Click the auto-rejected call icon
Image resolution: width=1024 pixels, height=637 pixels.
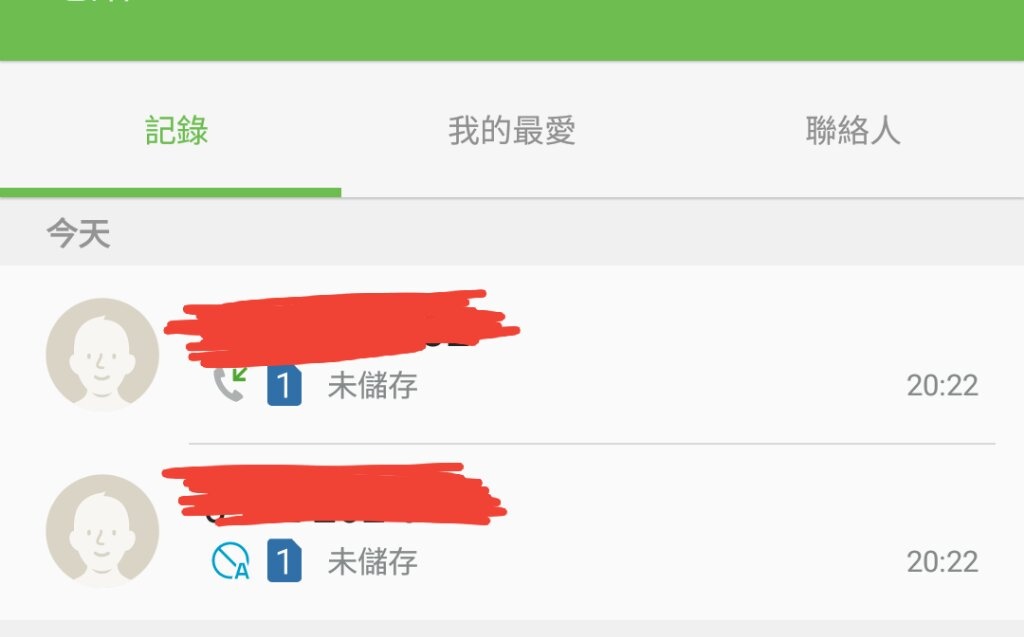(231, 561)
